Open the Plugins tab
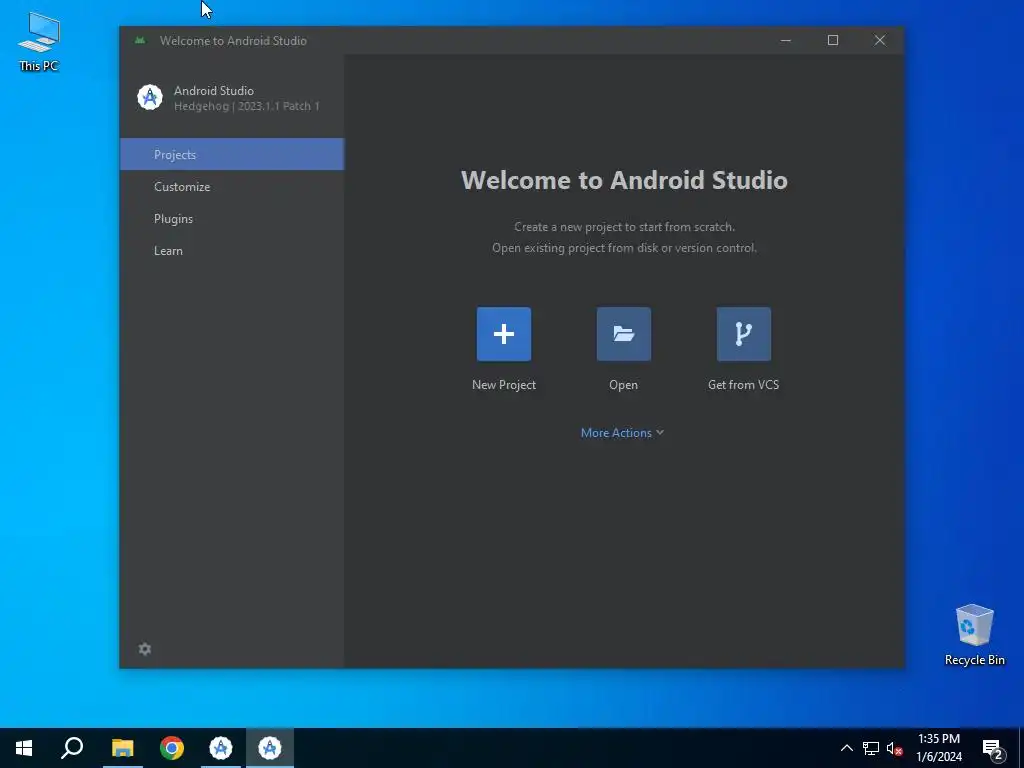1024x768 pixels. pos(232,218)
